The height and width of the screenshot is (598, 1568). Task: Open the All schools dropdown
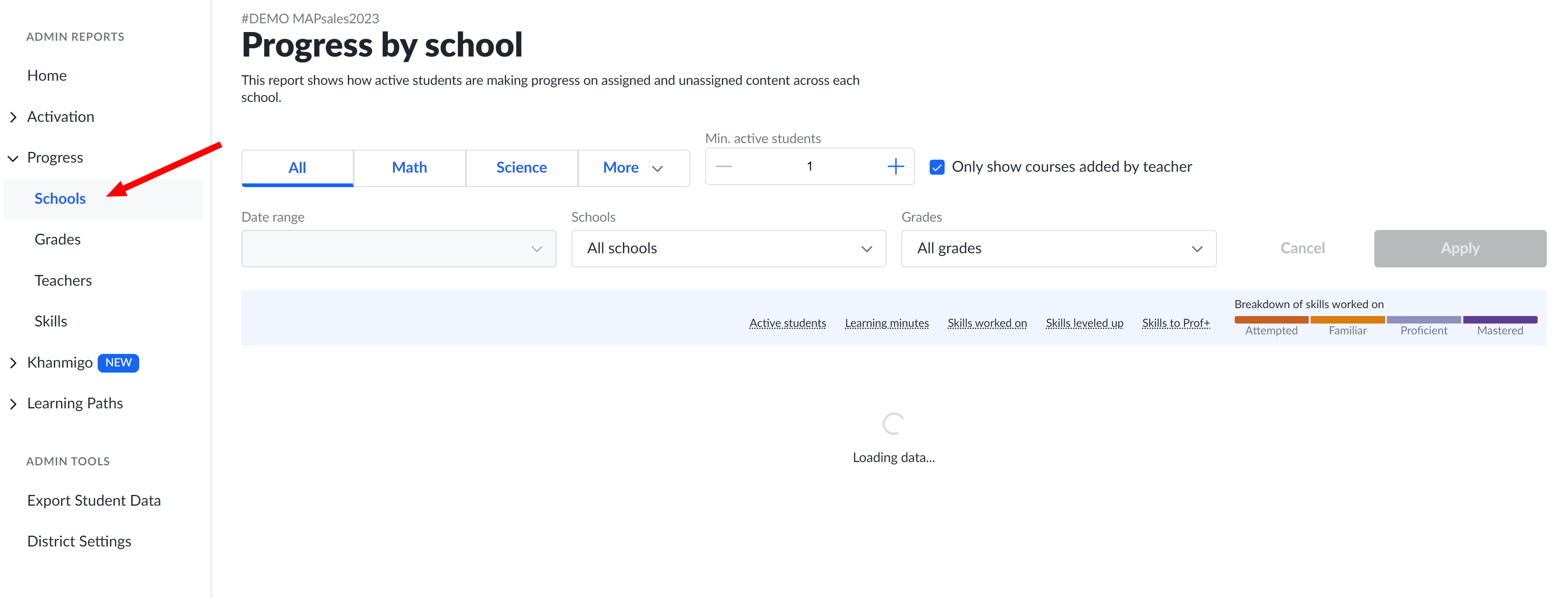click(728, 248)
